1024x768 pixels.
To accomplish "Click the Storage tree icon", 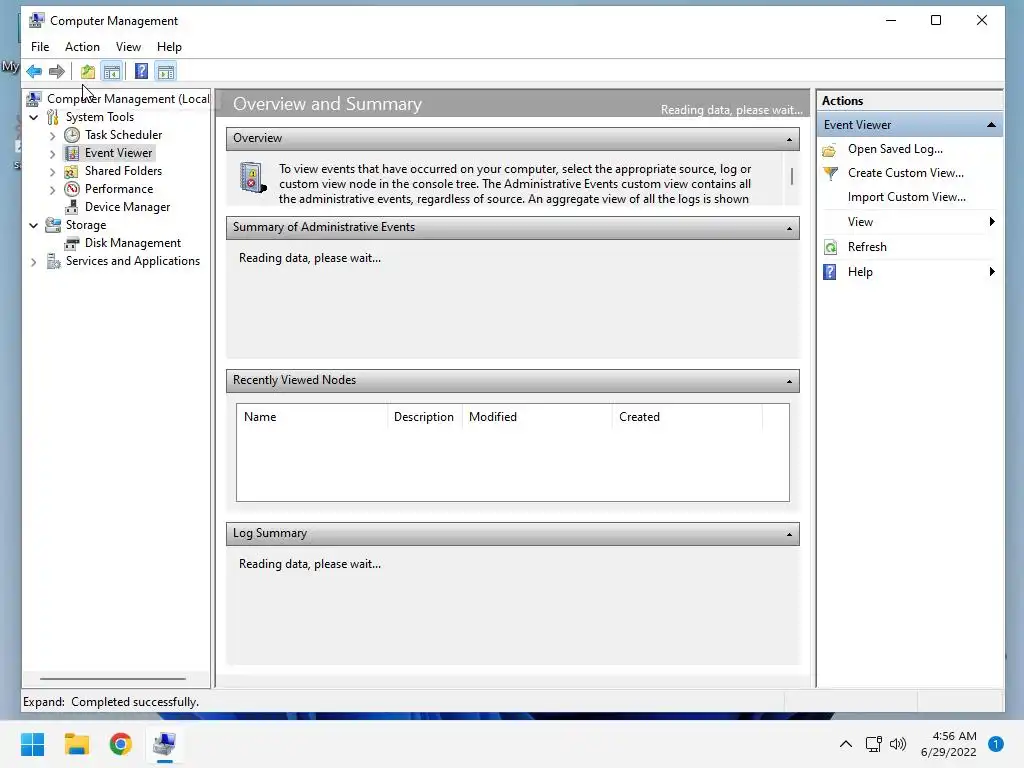I will point(53,225).
